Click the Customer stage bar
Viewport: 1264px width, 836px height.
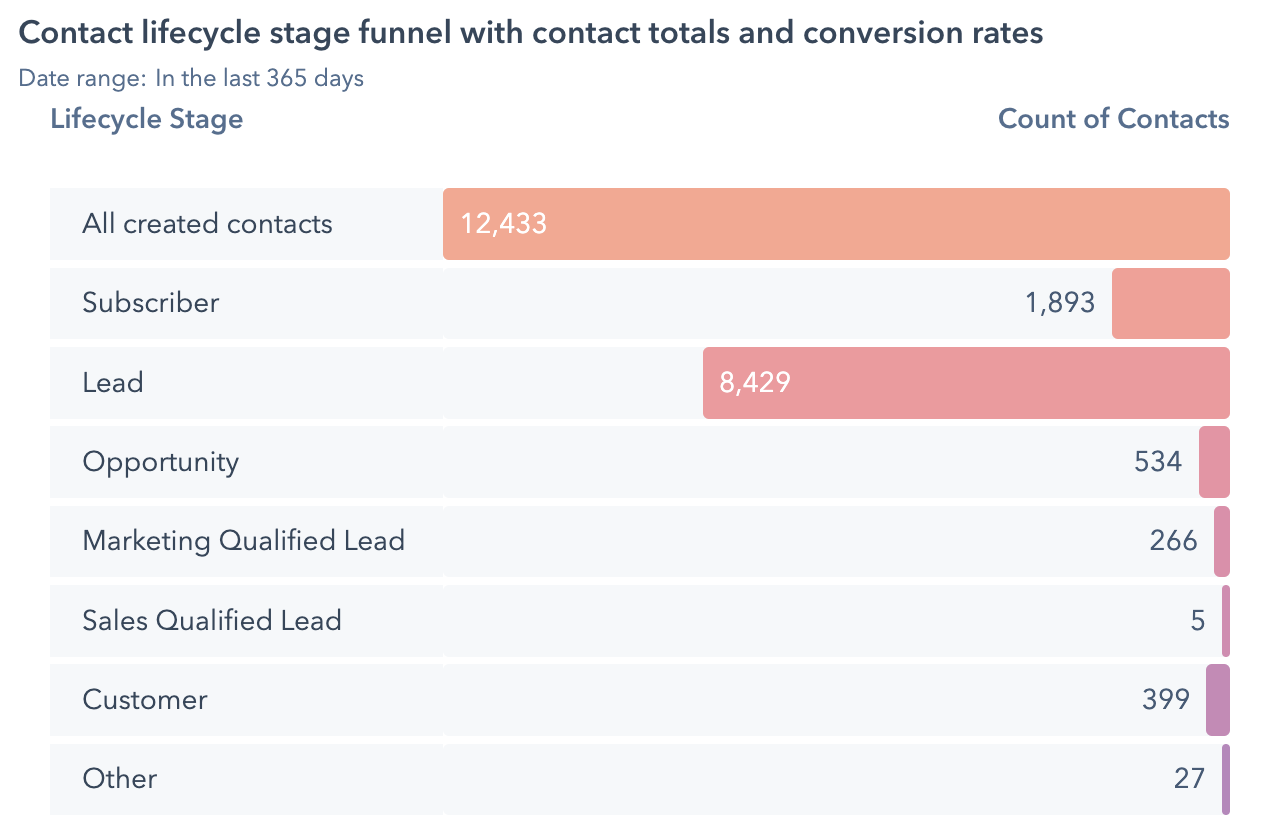pos(1218,700)
